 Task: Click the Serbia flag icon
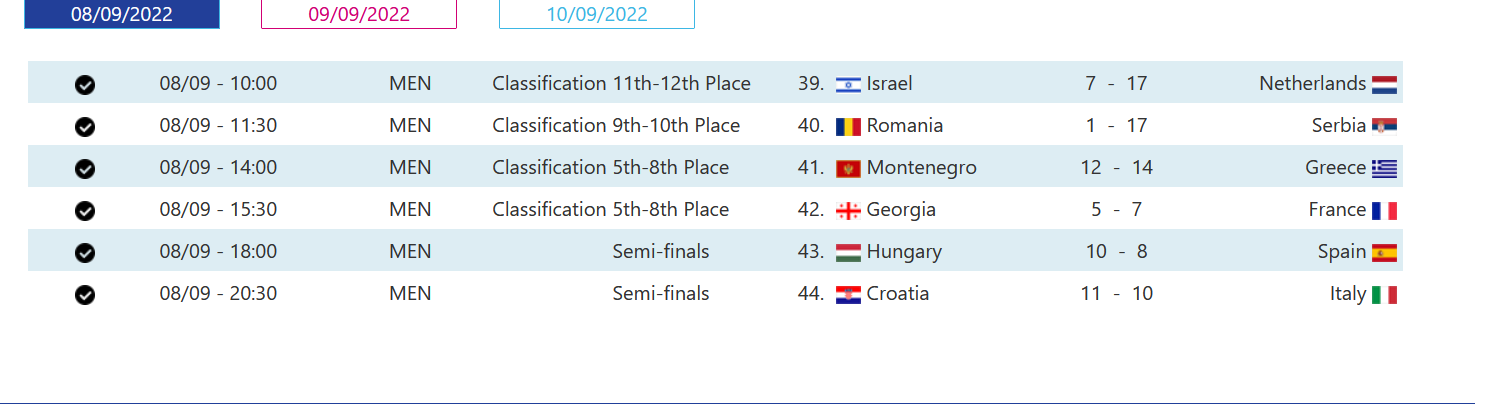1384,126
